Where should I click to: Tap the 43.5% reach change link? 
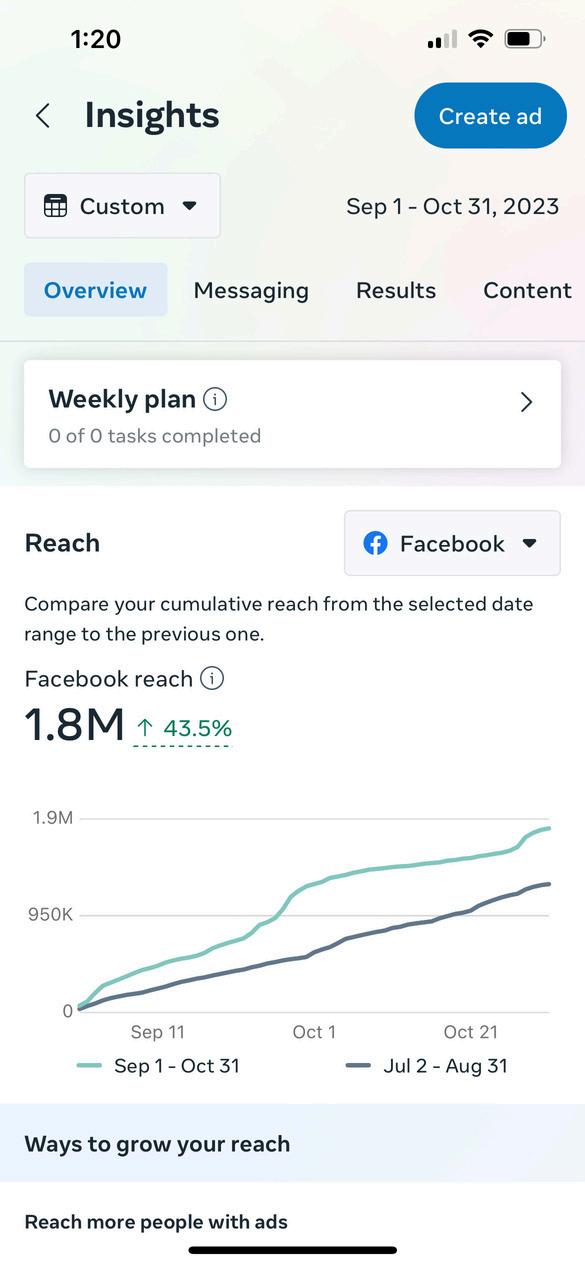click(x=183, y=729)
